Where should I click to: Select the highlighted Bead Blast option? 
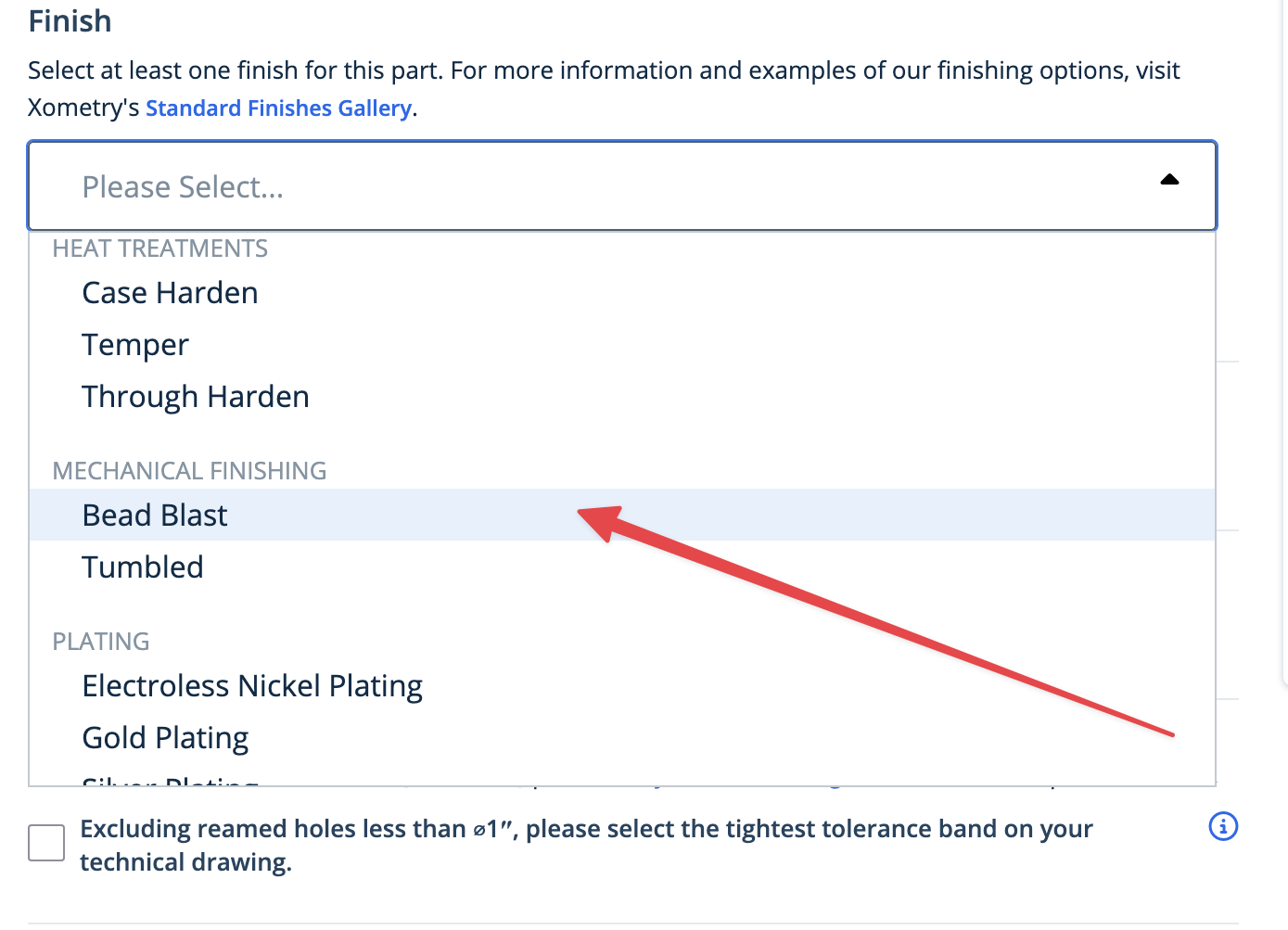[x=622, y=515]
